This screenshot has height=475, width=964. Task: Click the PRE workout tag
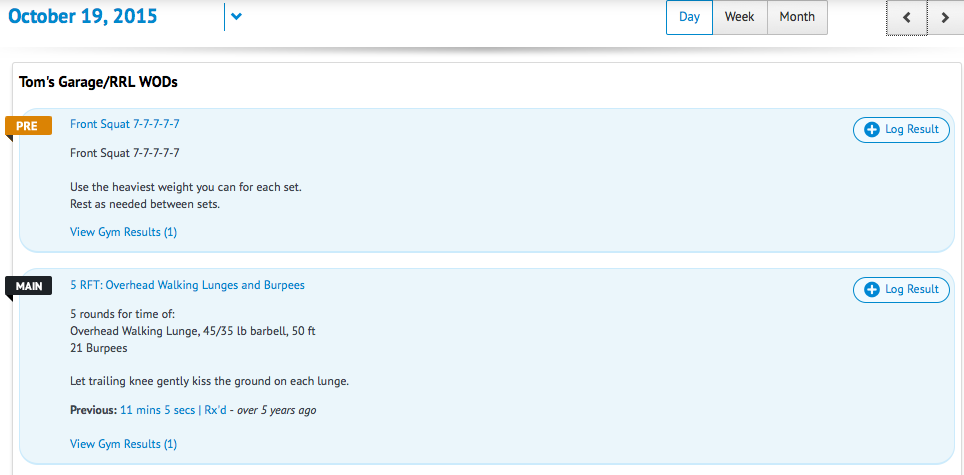click(x=28, y=126)
